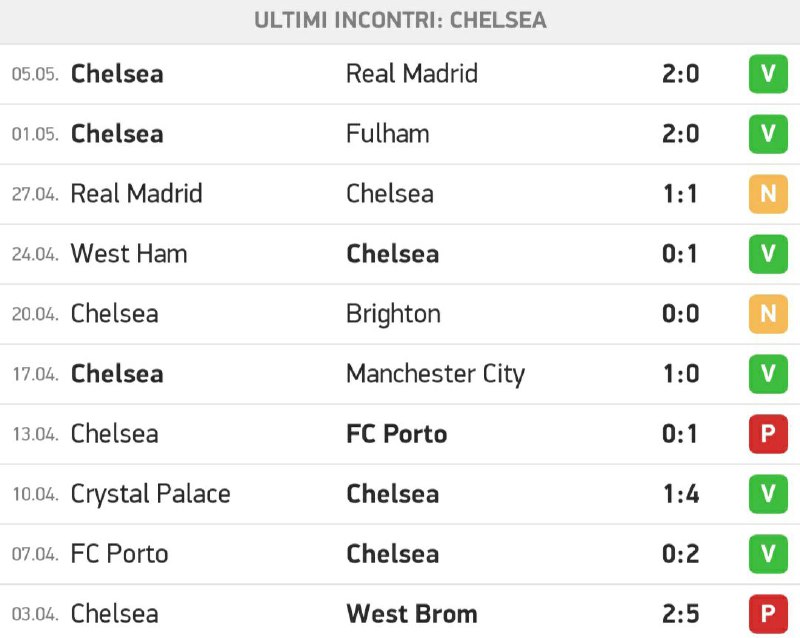Select the bold West Brom team name

[x=412, y=614]
